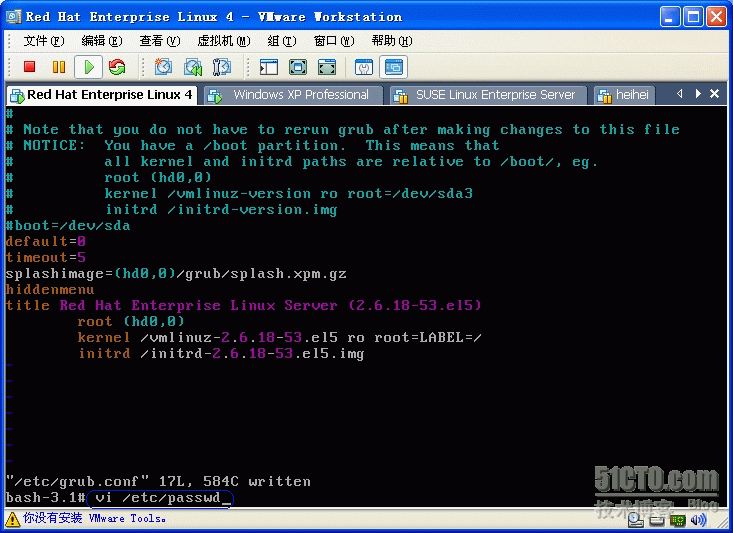This screenshot has width=733, height=533.
Task: Click the hard disk status icon
Action: [x=657, y=520]
